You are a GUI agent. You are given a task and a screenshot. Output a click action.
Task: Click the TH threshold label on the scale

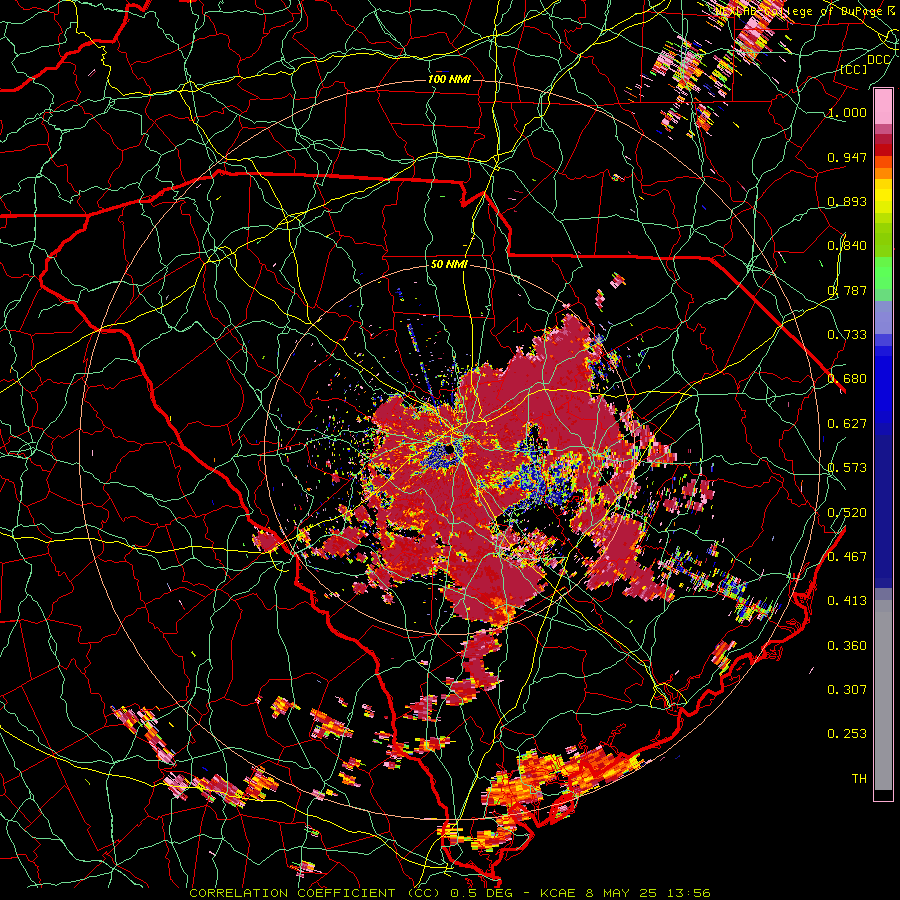pos(859,779)
